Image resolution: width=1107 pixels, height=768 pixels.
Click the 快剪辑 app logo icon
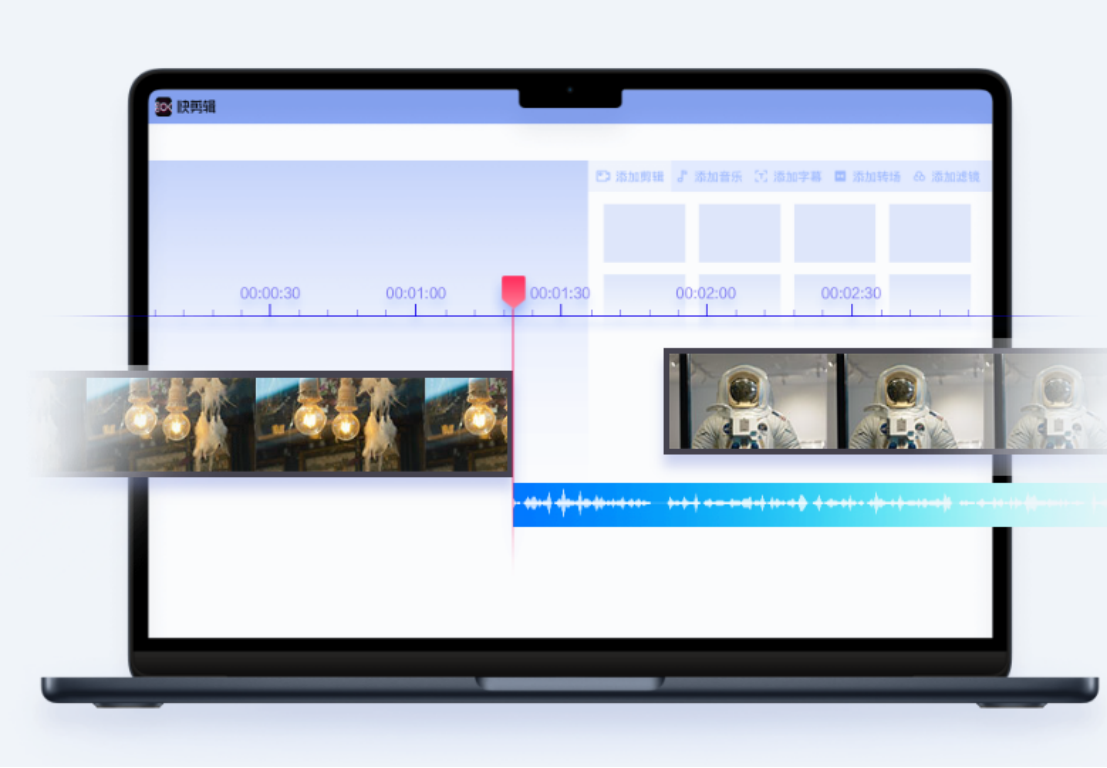(164, 107)
